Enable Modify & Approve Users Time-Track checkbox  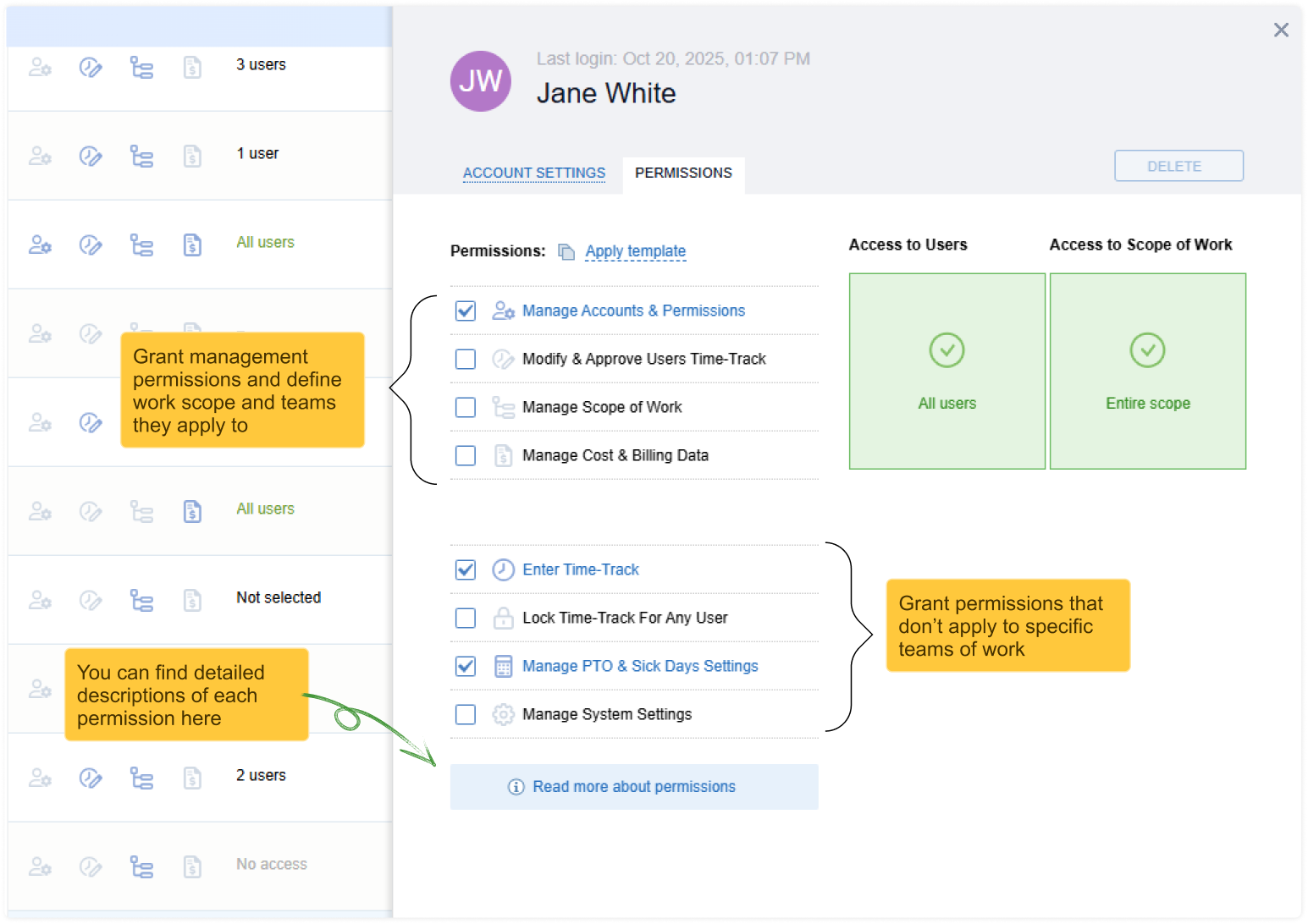coord(466,360)
